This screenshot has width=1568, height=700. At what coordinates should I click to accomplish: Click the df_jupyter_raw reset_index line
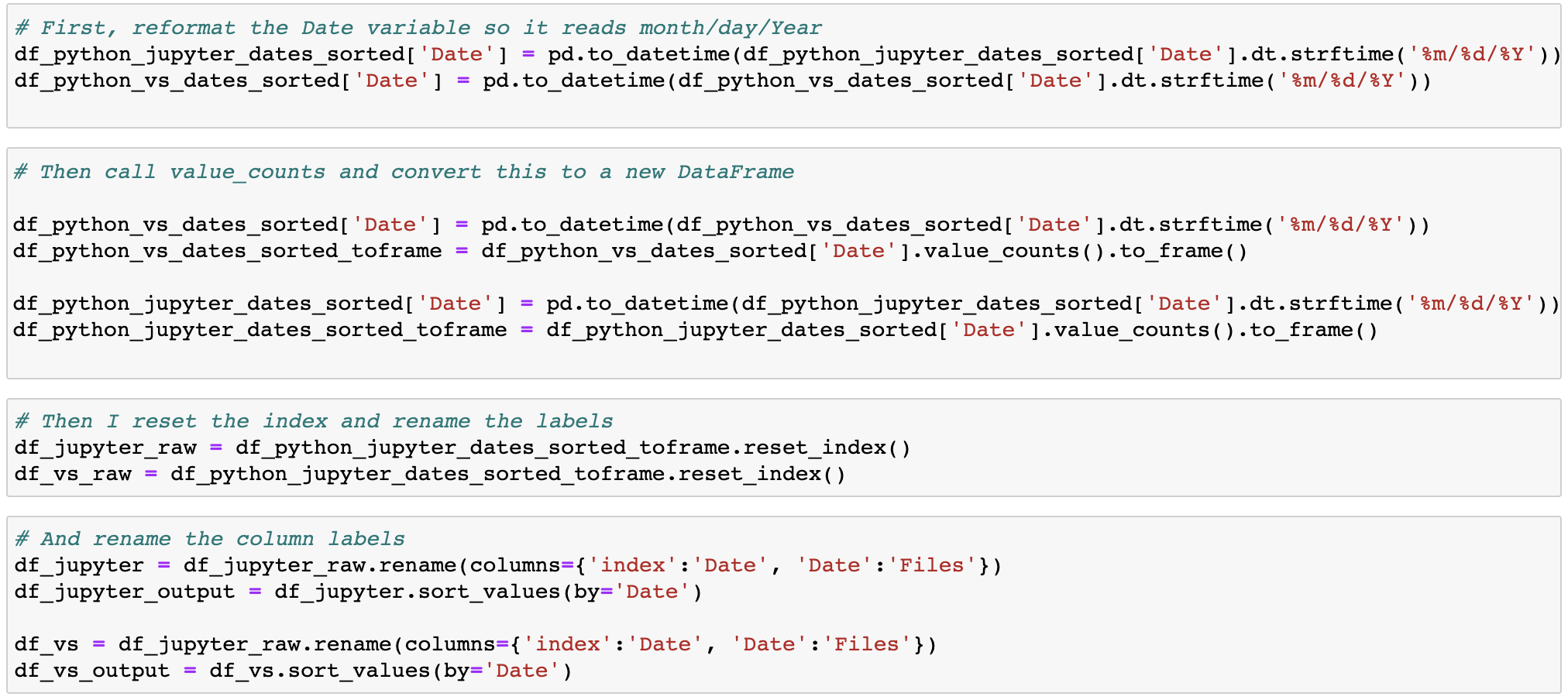tap(462, 448)
